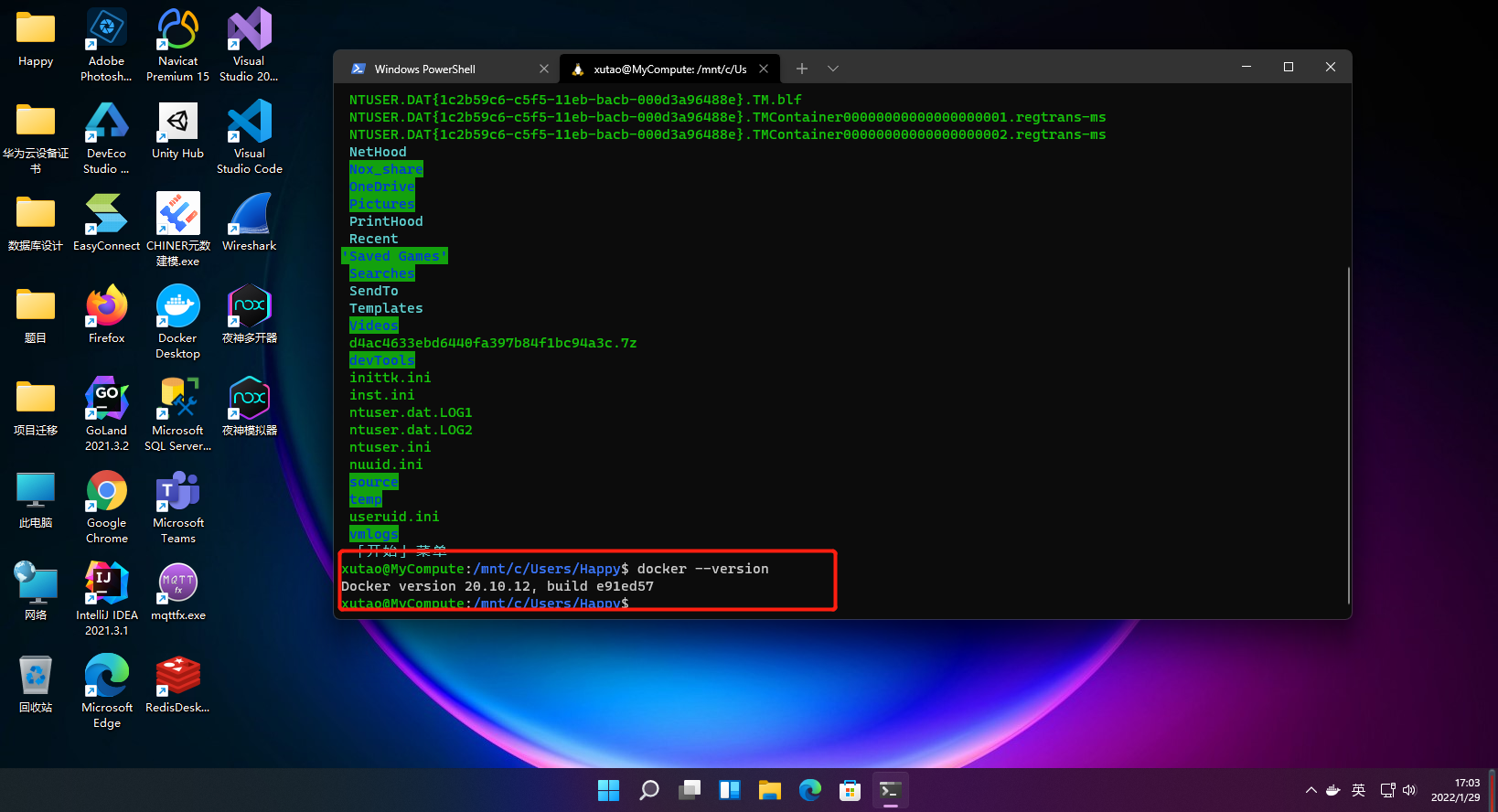The image size is (1498, 812).
Task: Click 'ntuser.dat.LOG1' file entry
Action: pos(411,412)
